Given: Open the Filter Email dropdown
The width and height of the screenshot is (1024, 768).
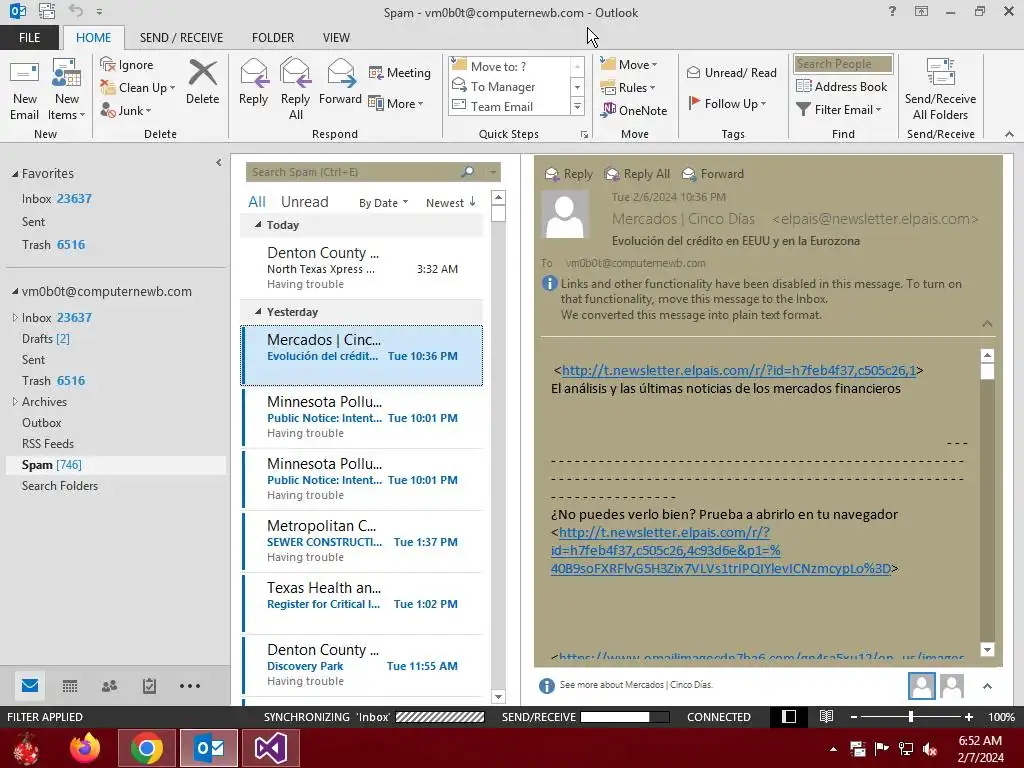Looking at the screenshot, I should [839, 109].
